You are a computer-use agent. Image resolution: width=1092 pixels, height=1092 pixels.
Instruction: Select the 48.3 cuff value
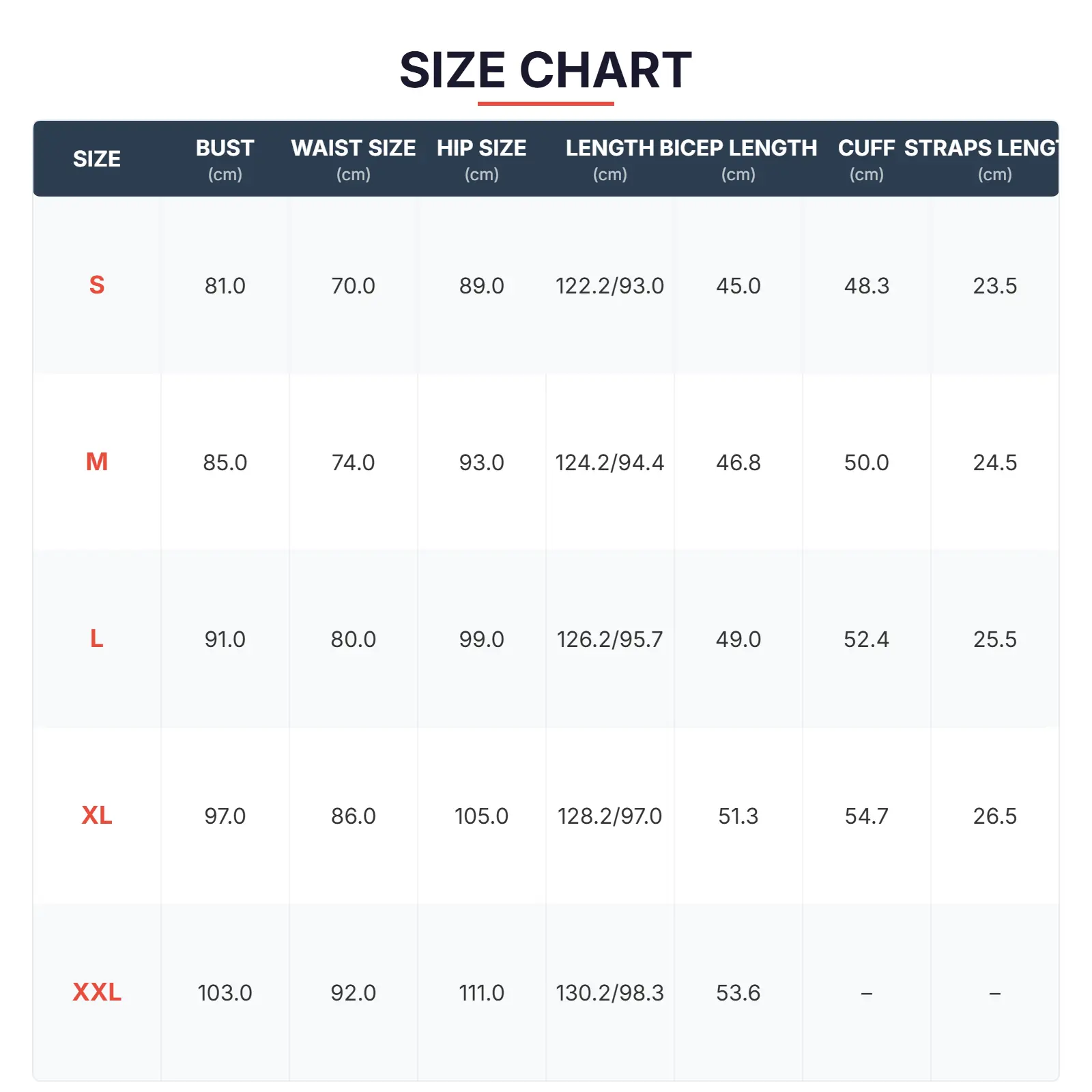click(x=866, y=285)
